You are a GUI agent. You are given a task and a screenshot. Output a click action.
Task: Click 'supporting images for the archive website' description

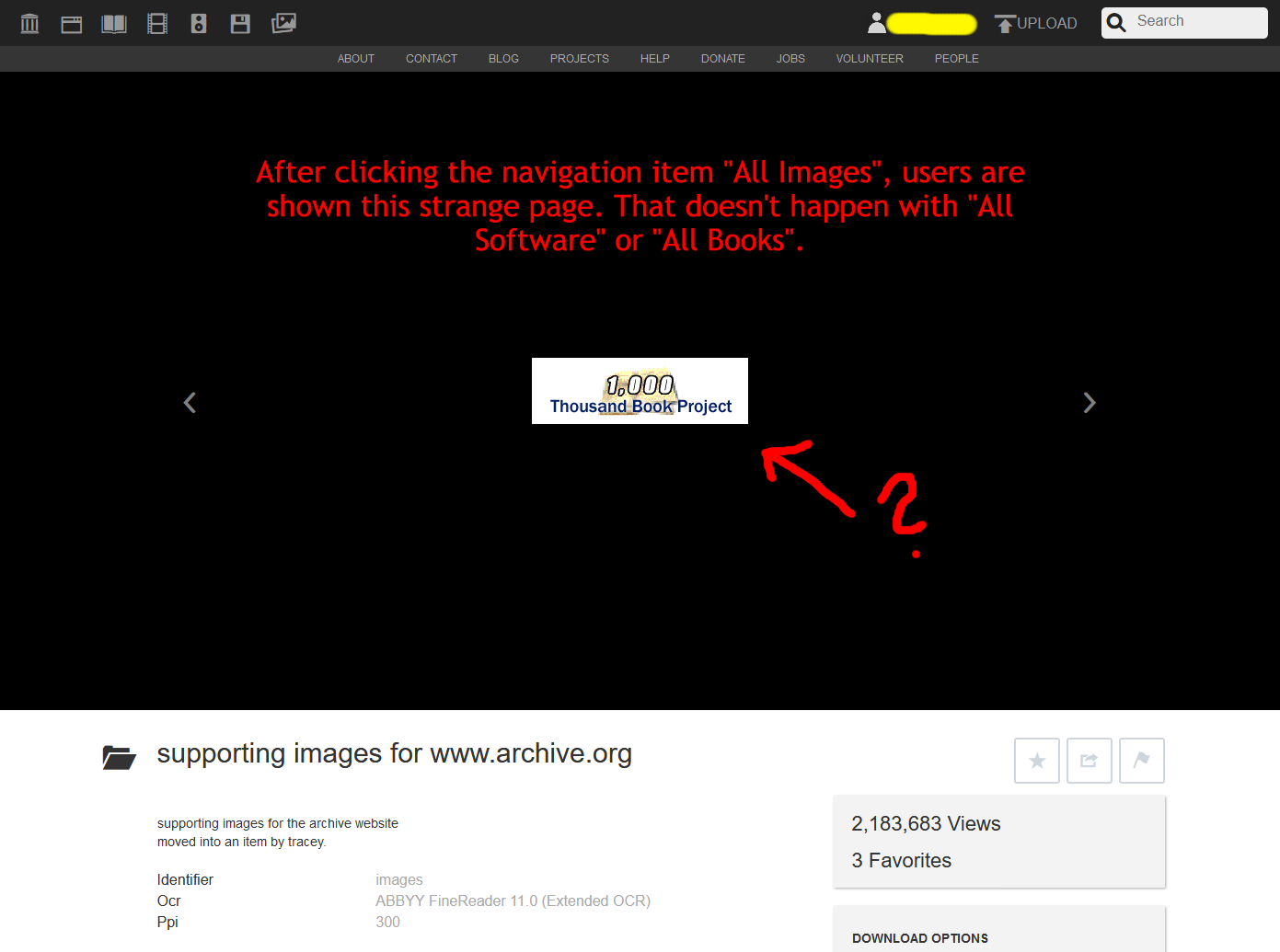point(278,823)
